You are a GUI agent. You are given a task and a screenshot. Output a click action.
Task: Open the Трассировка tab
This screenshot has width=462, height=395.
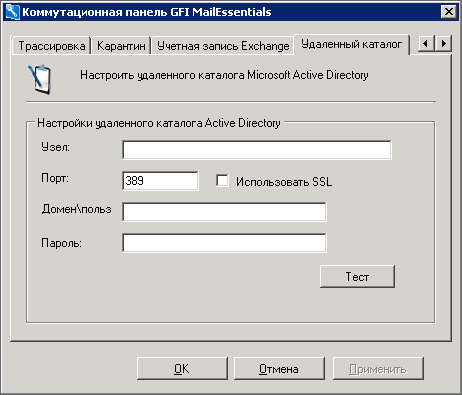pos(52,46)
